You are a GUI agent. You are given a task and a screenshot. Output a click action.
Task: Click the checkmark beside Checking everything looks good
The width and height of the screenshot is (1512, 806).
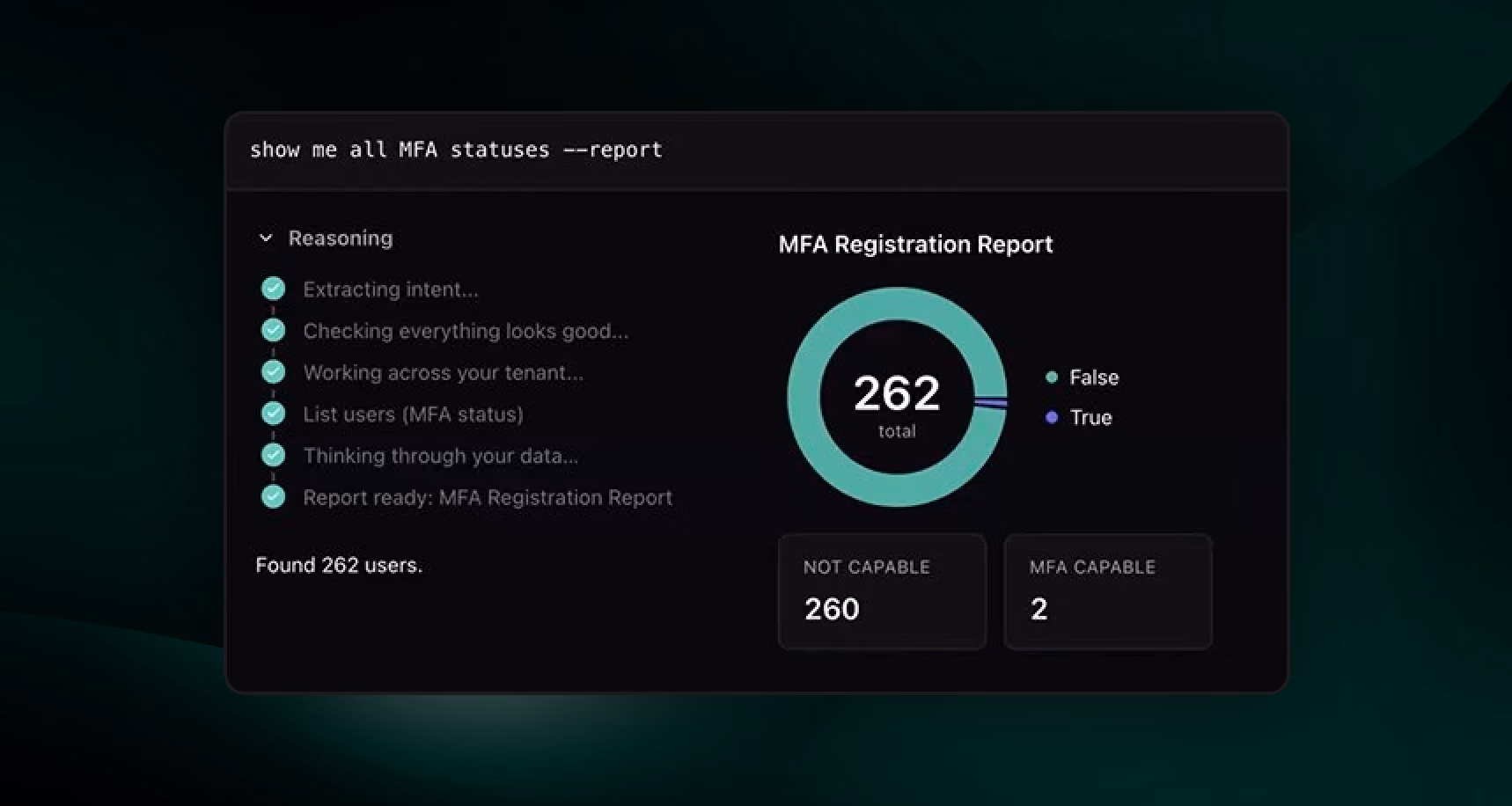274,330
